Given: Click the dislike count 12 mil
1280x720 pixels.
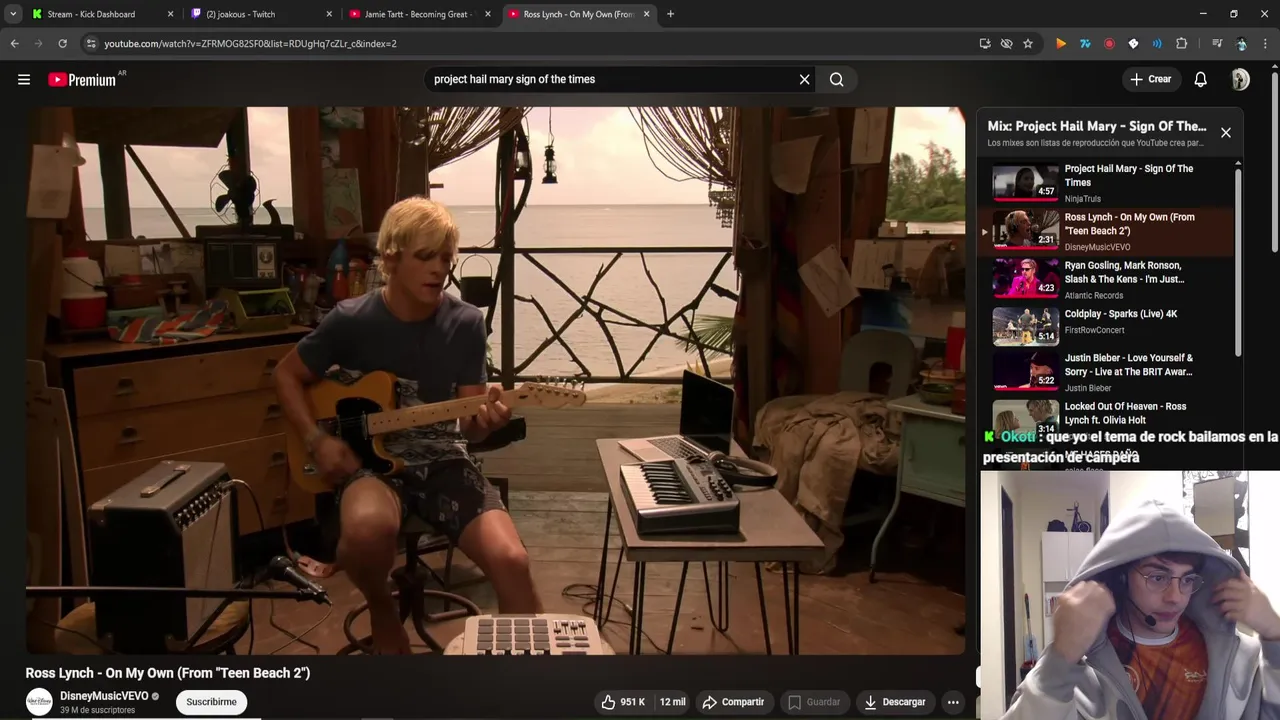Looking at the screenshot, I should click(x=672, y=702).
